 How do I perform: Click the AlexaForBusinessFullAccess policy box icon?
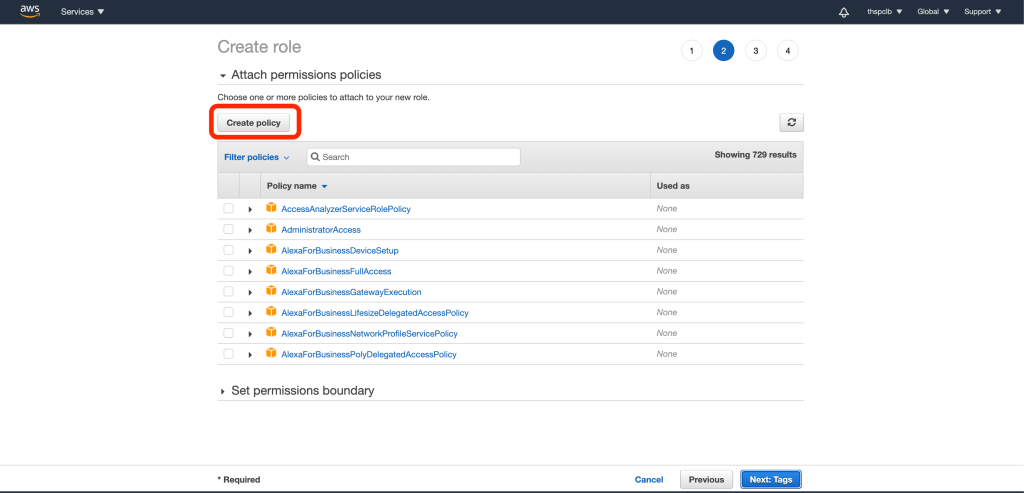(271, 271)
